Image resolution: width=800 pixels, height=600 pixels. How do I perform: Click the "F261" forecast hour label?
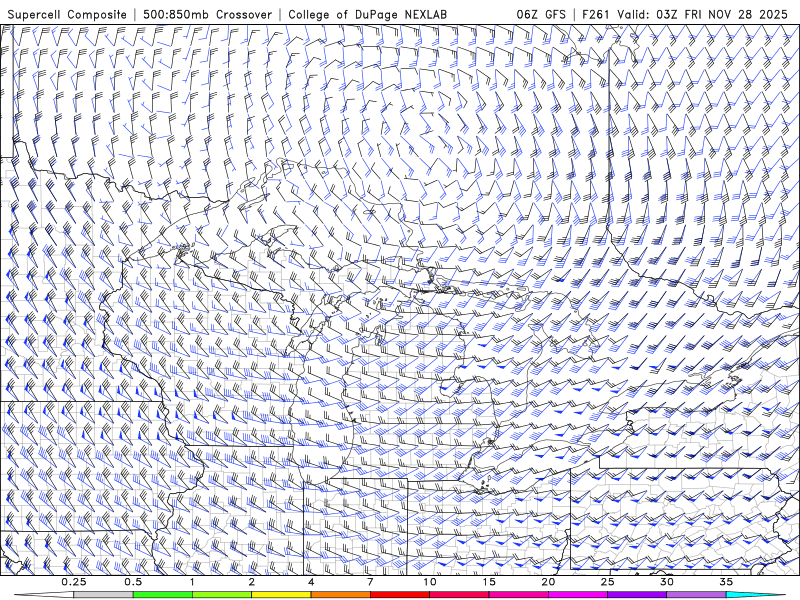595,14
